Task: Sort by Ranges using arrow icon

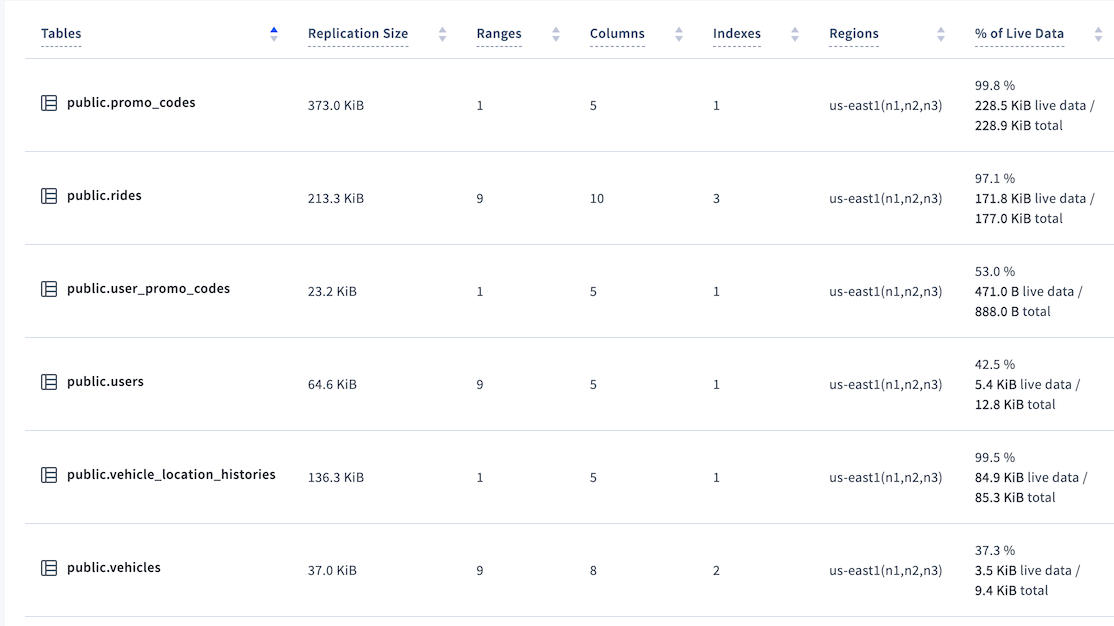Action: [x=556, y=34]
